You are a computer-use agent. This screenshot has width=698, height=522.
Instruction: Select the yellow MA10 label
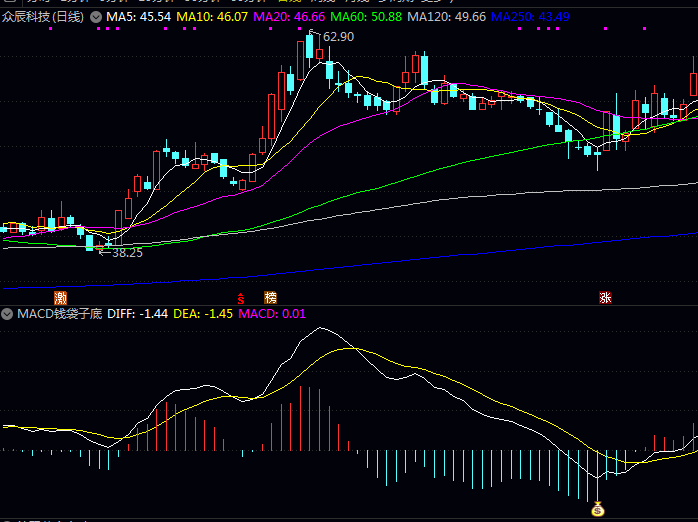coord(208,18)
